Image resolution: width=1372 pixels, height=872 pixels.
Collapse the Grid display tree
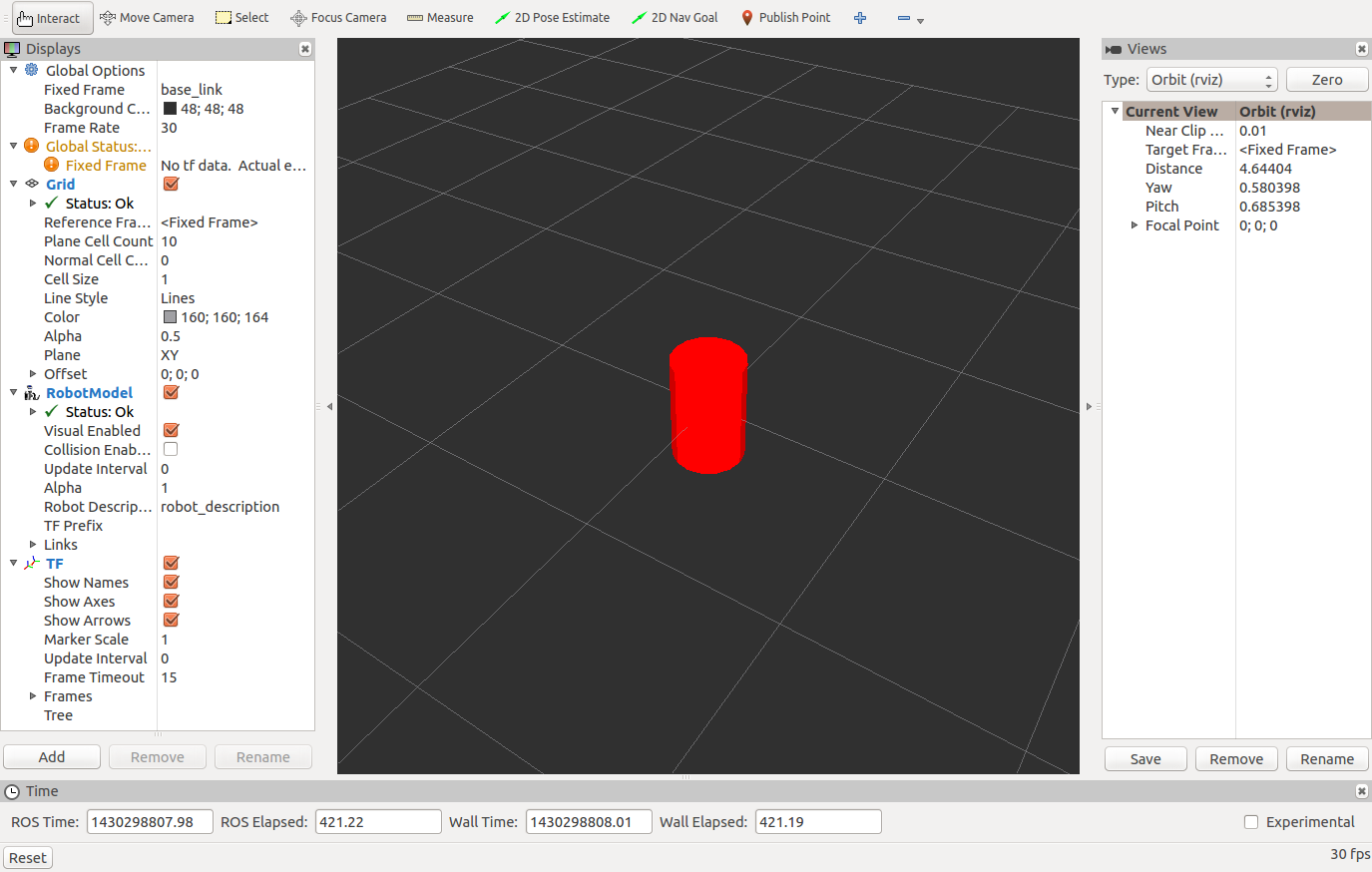(13, 184)
